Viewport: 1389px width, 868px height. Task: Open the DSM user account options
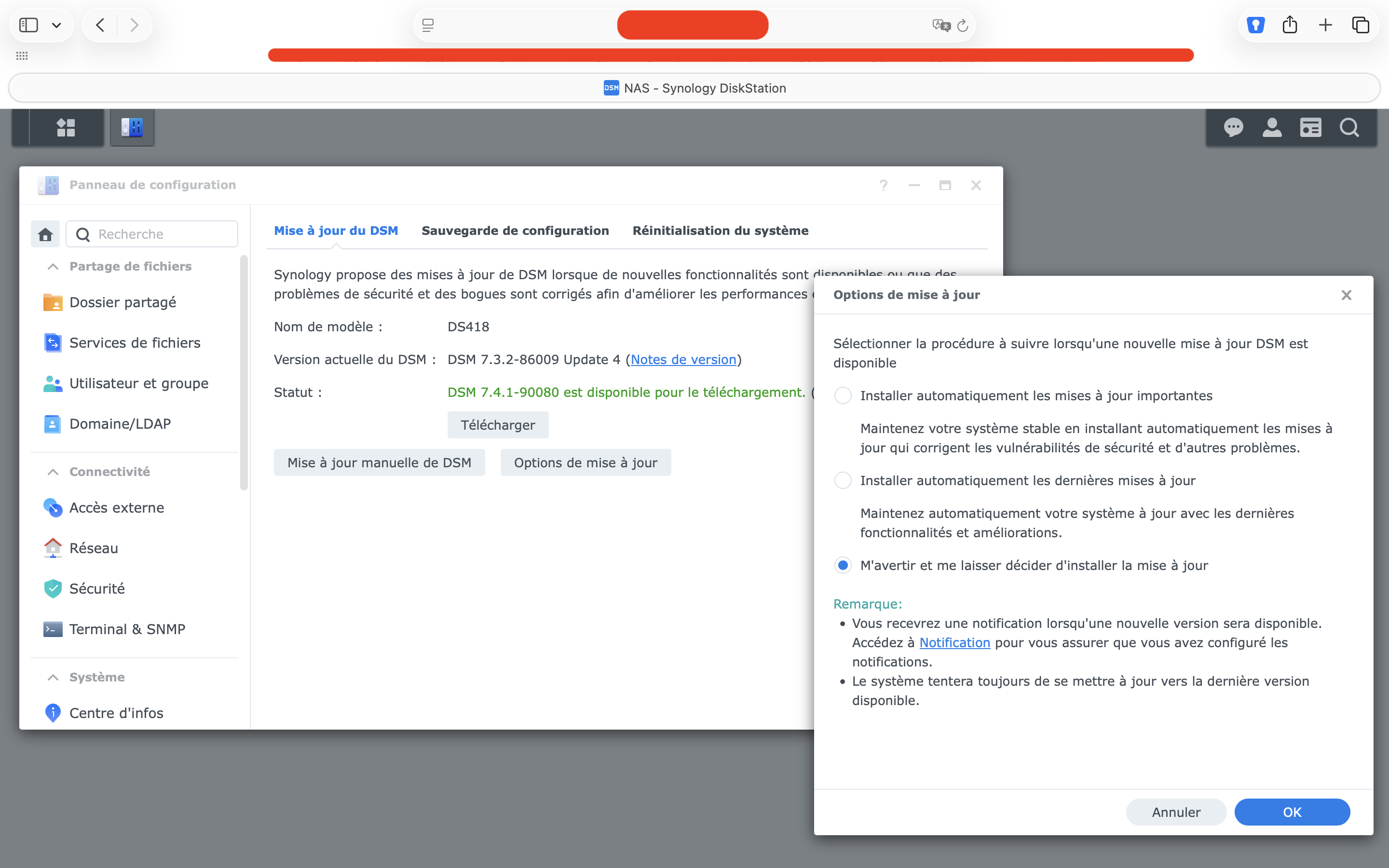pos(1272,127)
